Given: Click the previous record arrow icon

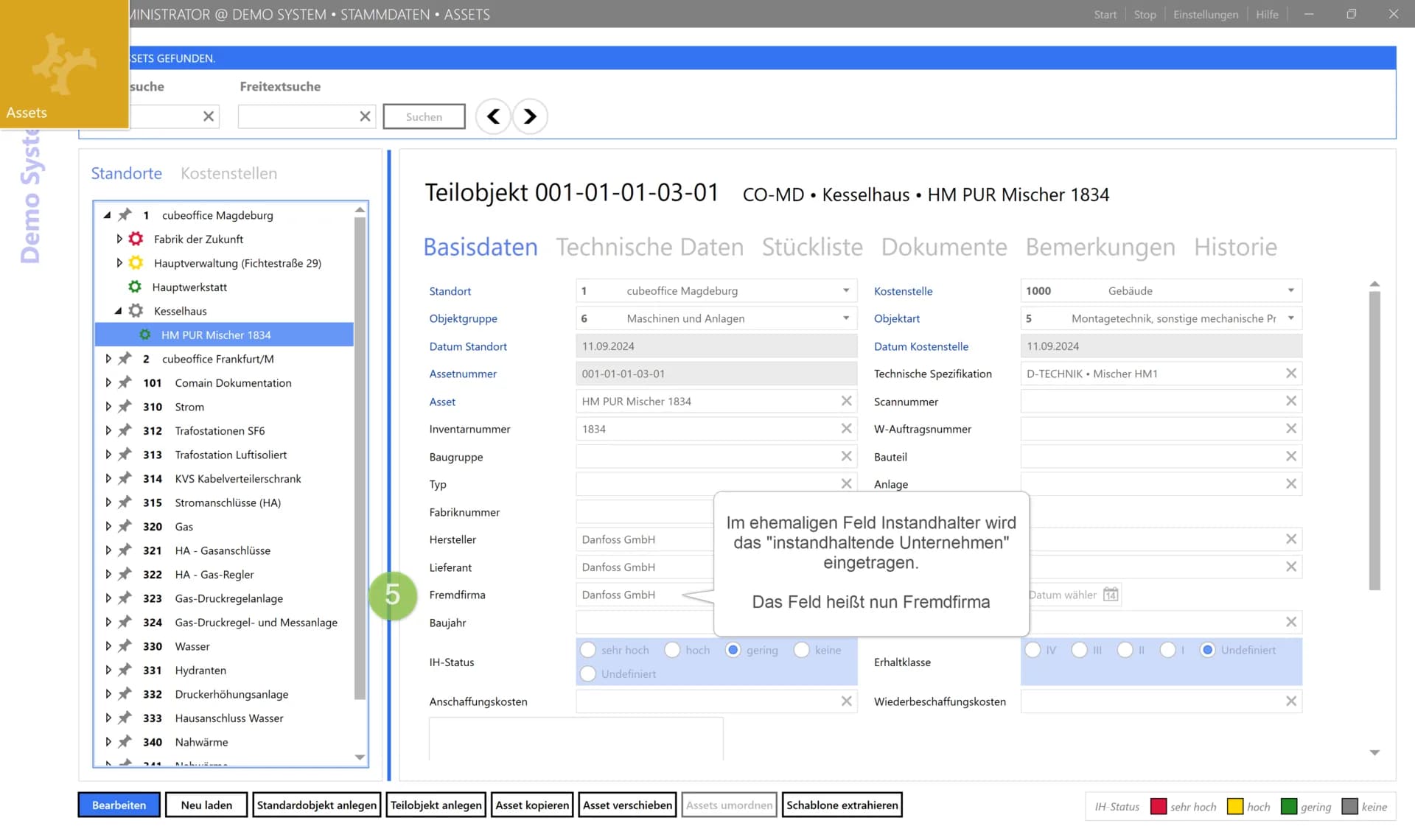Looking at the screenshot, I should coord(493,116).
